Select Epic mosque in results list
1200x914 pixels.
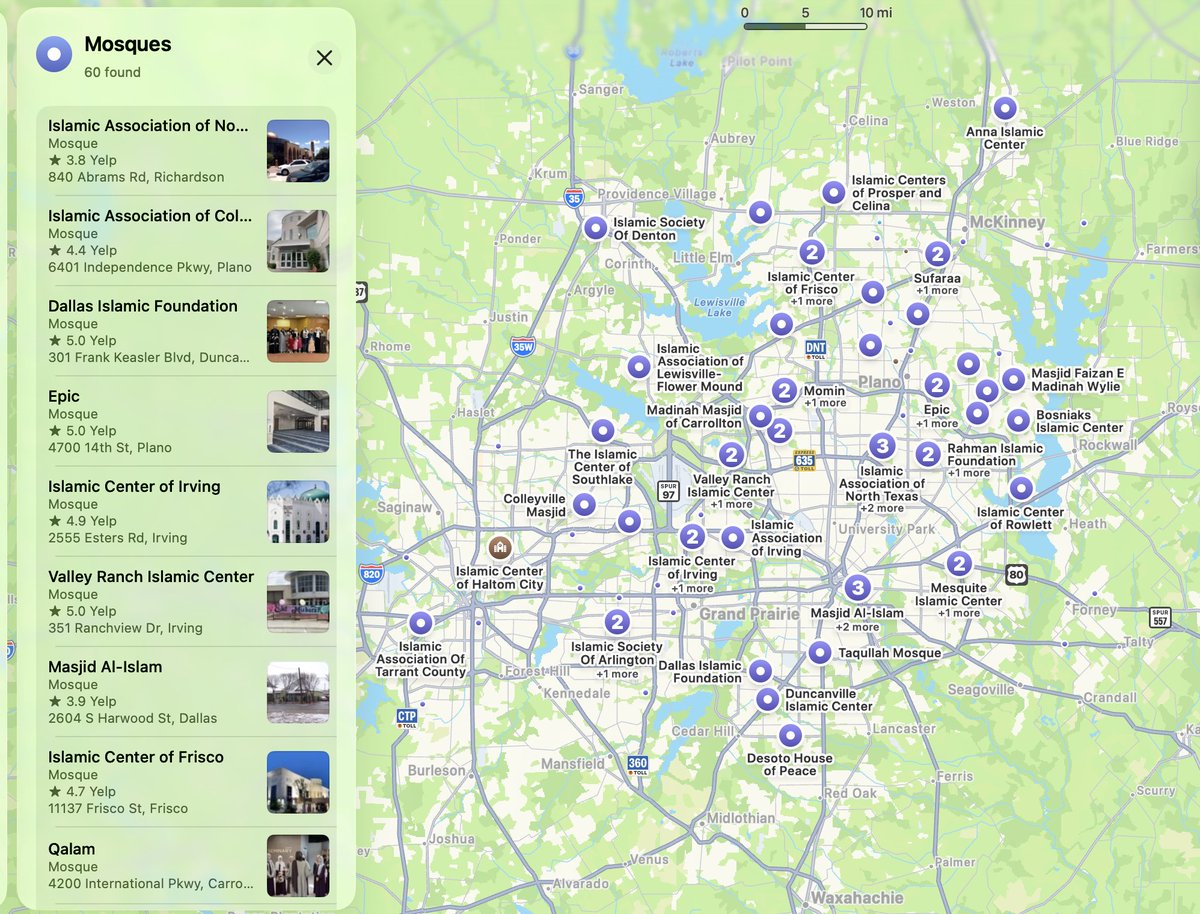[x=188, y=421]
